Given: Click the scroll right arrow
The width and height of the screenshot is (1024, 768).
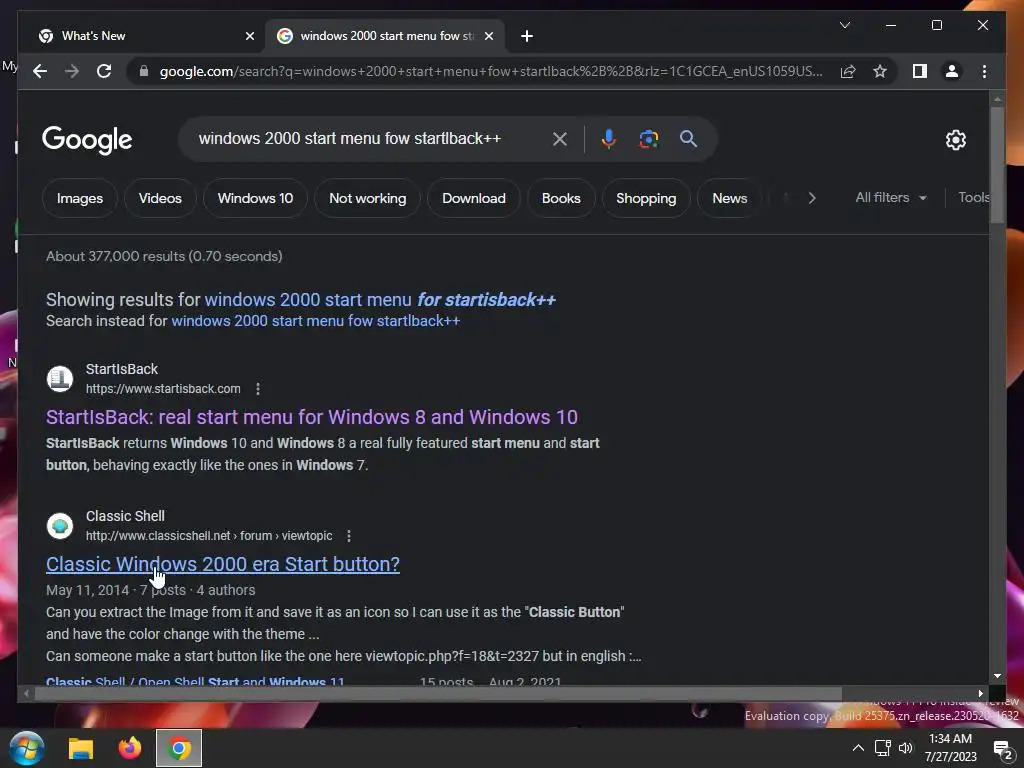Looking at the screenshot, I should point(980,694).
